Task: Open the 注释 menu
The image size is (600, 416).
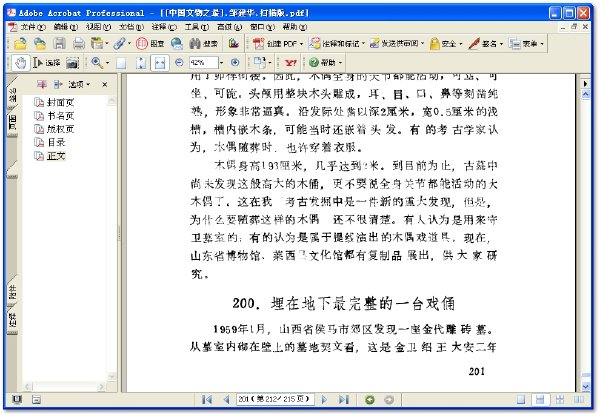Action: pyautogui.click(x=164, y=27)
